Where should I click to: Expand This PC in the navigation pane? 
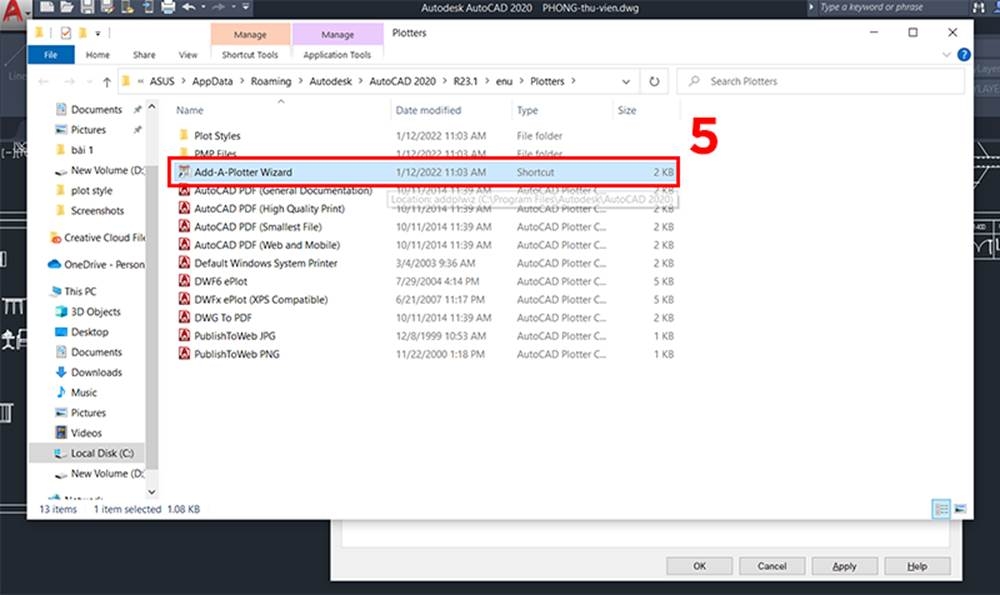47,291
